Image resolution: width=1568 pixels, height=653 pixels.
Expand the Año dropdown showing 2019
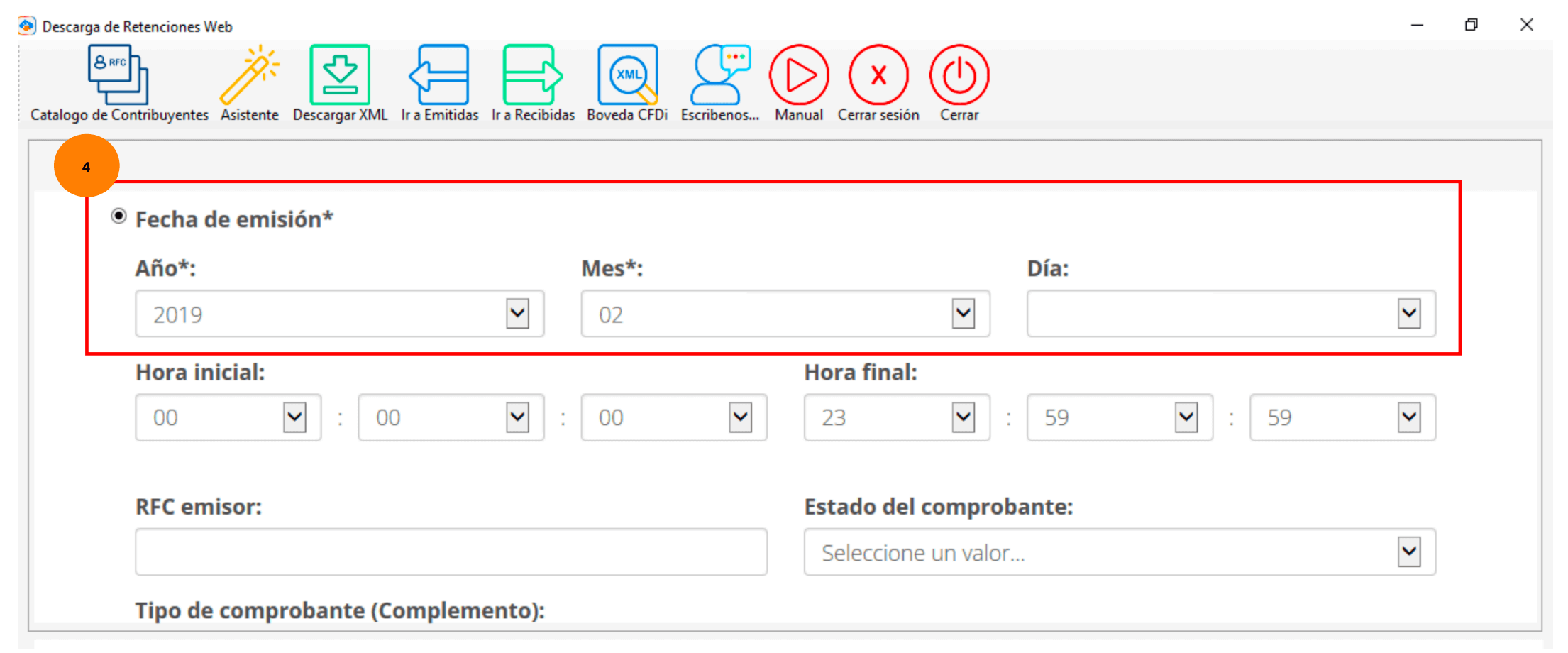point(517,314)
